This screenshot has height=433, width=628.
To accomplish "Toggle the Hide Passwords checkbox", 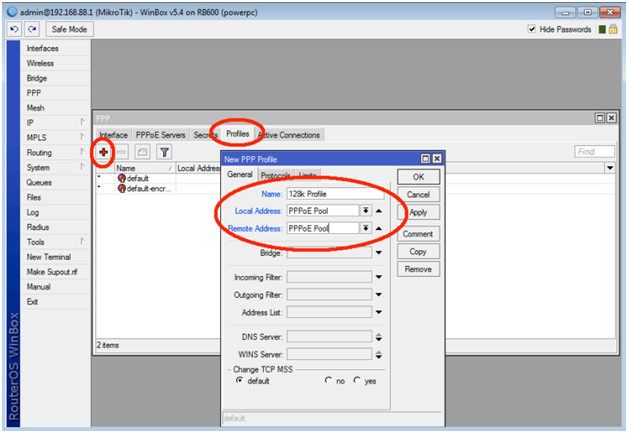I will pos(532,29).
